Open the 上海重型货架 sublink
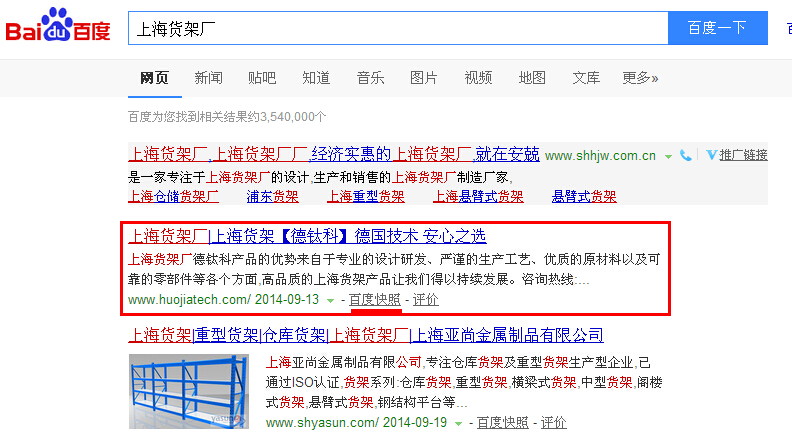This screenshot has width=792, height=448. [x=366, y=196]
